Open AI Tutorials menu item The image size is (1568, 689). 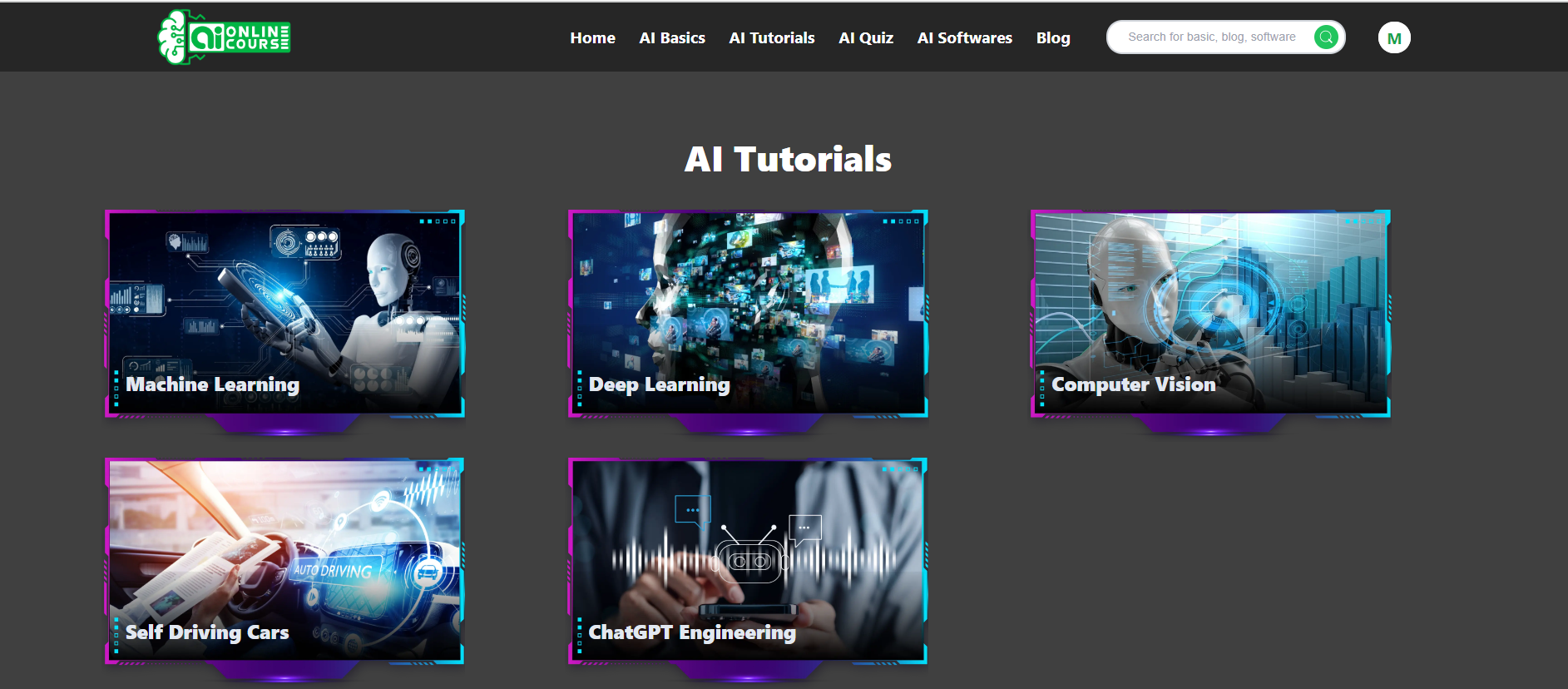[x=772, y=37]
